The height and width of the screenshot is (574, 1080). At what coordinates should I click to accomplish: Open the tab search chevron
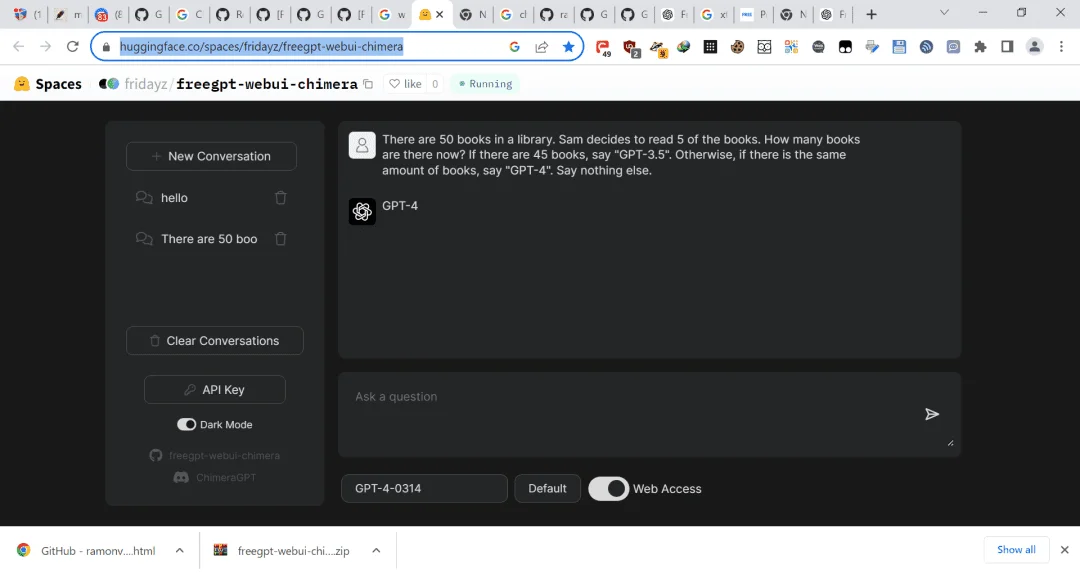[x=944, y=13]
